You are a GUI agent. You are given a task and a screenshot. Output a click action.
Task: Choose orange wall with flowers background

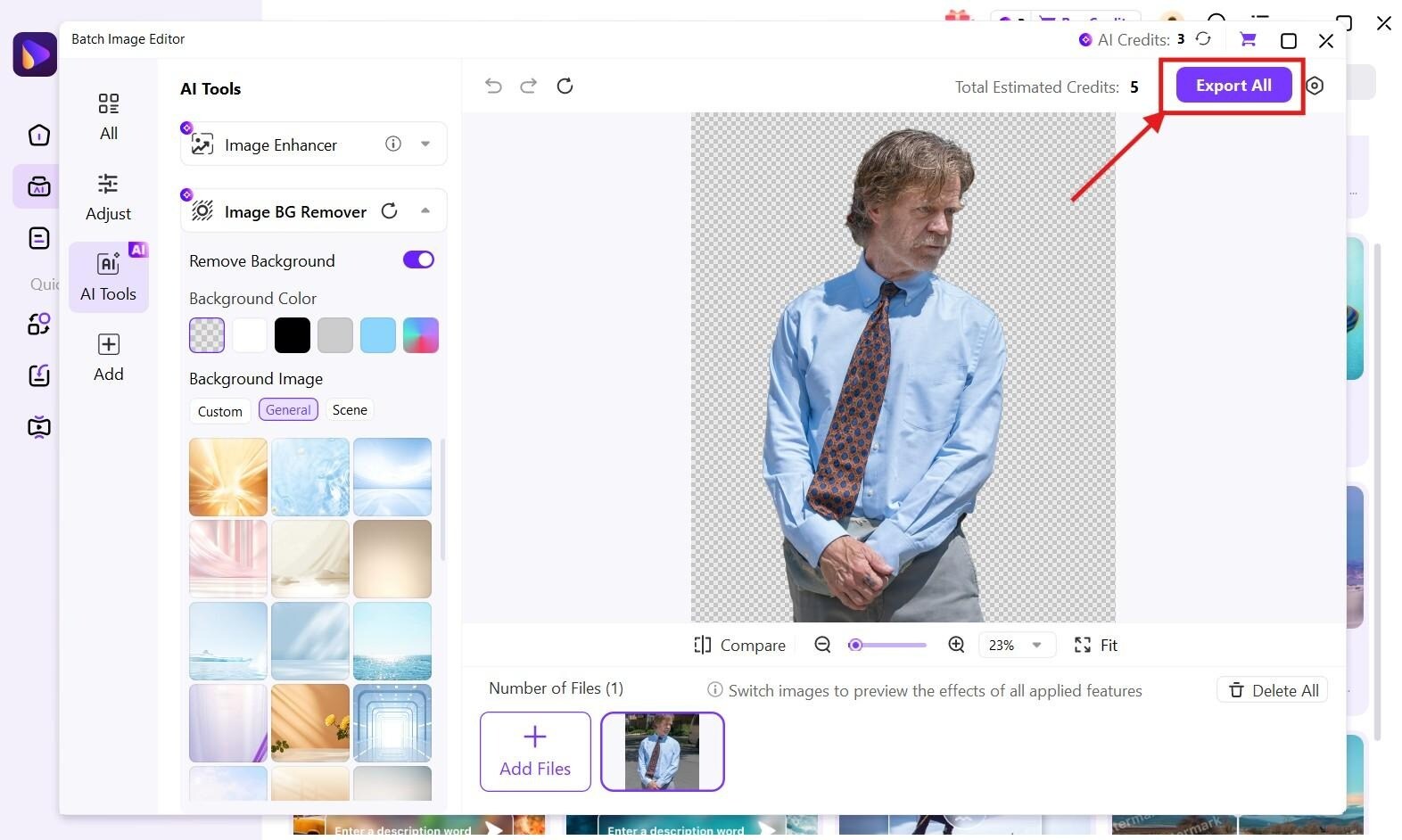click(x=310, y=723)
